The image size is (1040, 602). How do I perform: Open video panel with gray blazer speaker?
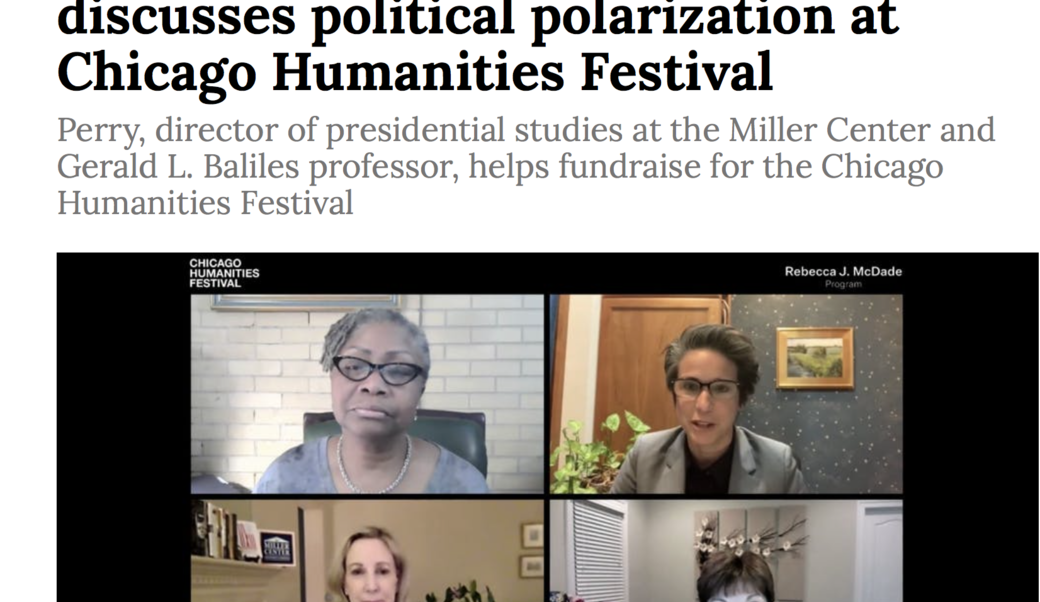pyautogui.click(x=726, y=394)
